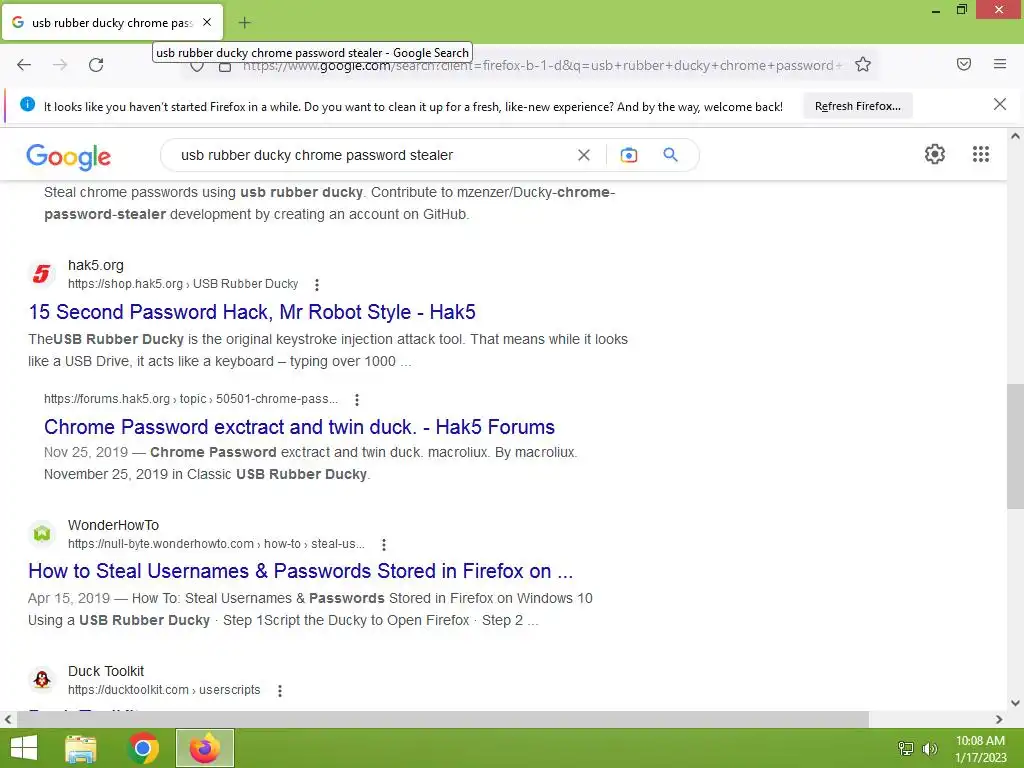Click the vertical scrollbar thumb
Viewport: 1024px width, 768px height.
click(1015, 447)
